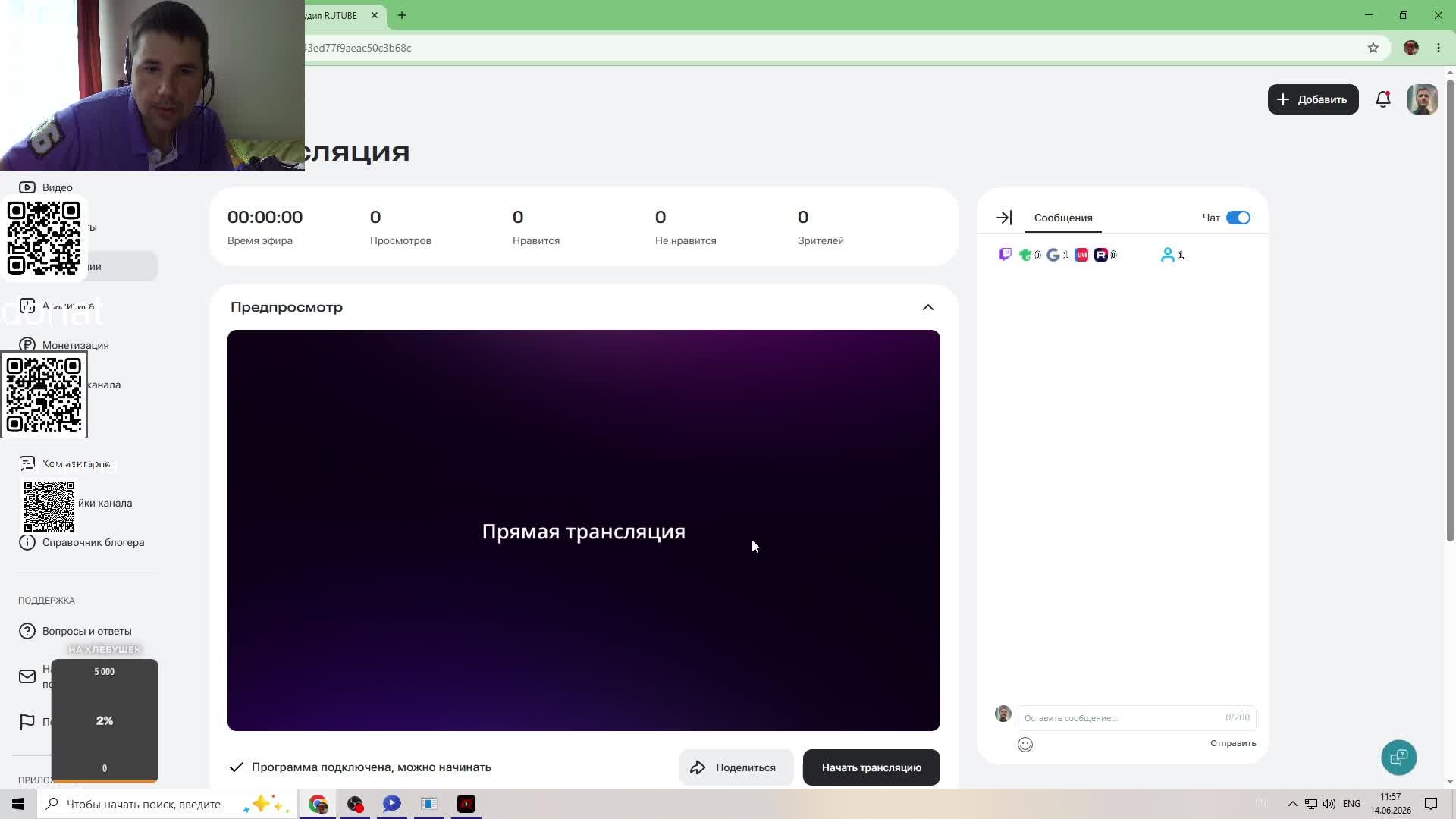
Task: Click the flag icon in the sidebar
Action: click(x=27, y=721)
